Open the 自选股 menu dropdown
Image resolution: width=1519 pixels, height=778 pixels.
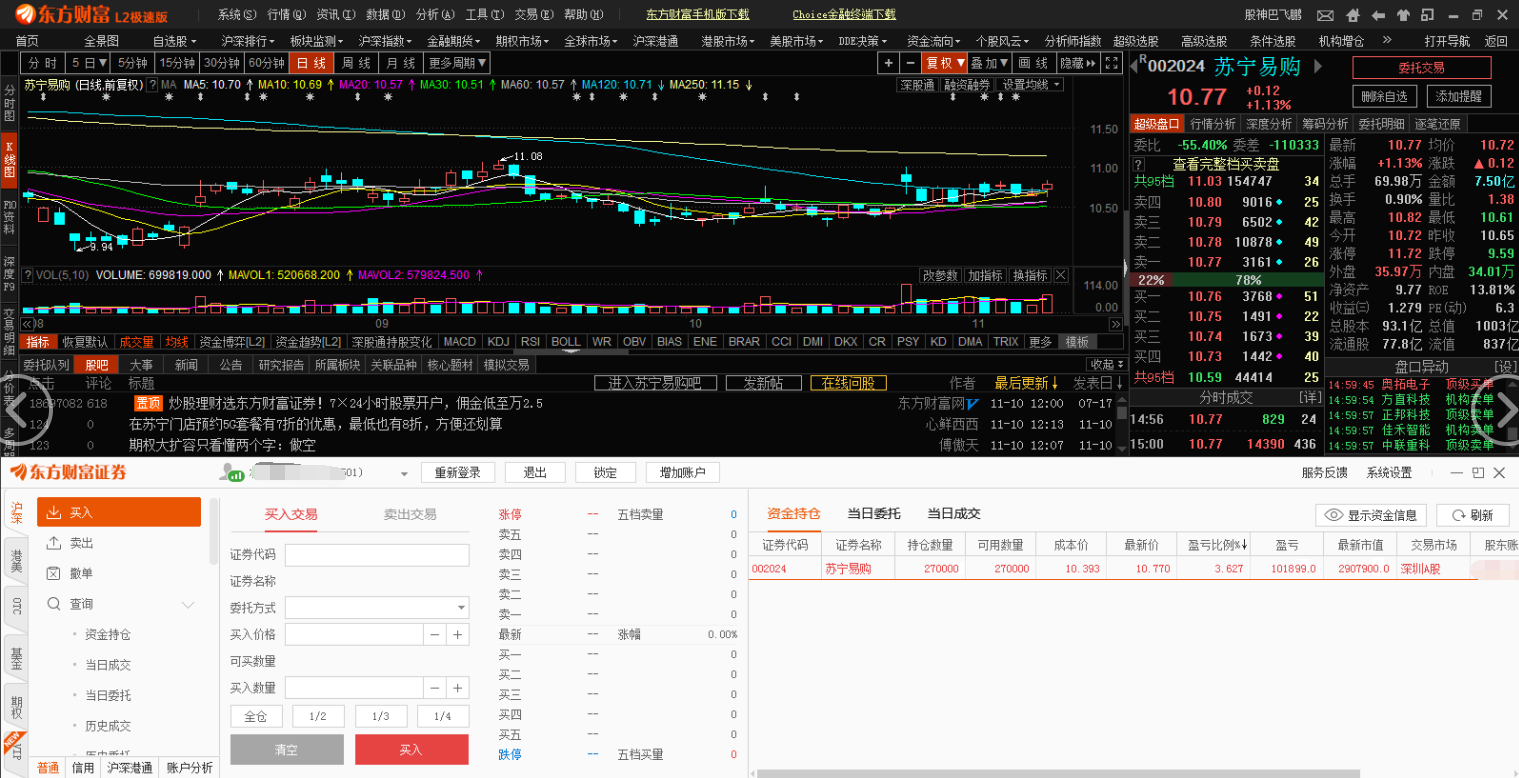pos(174,41)
